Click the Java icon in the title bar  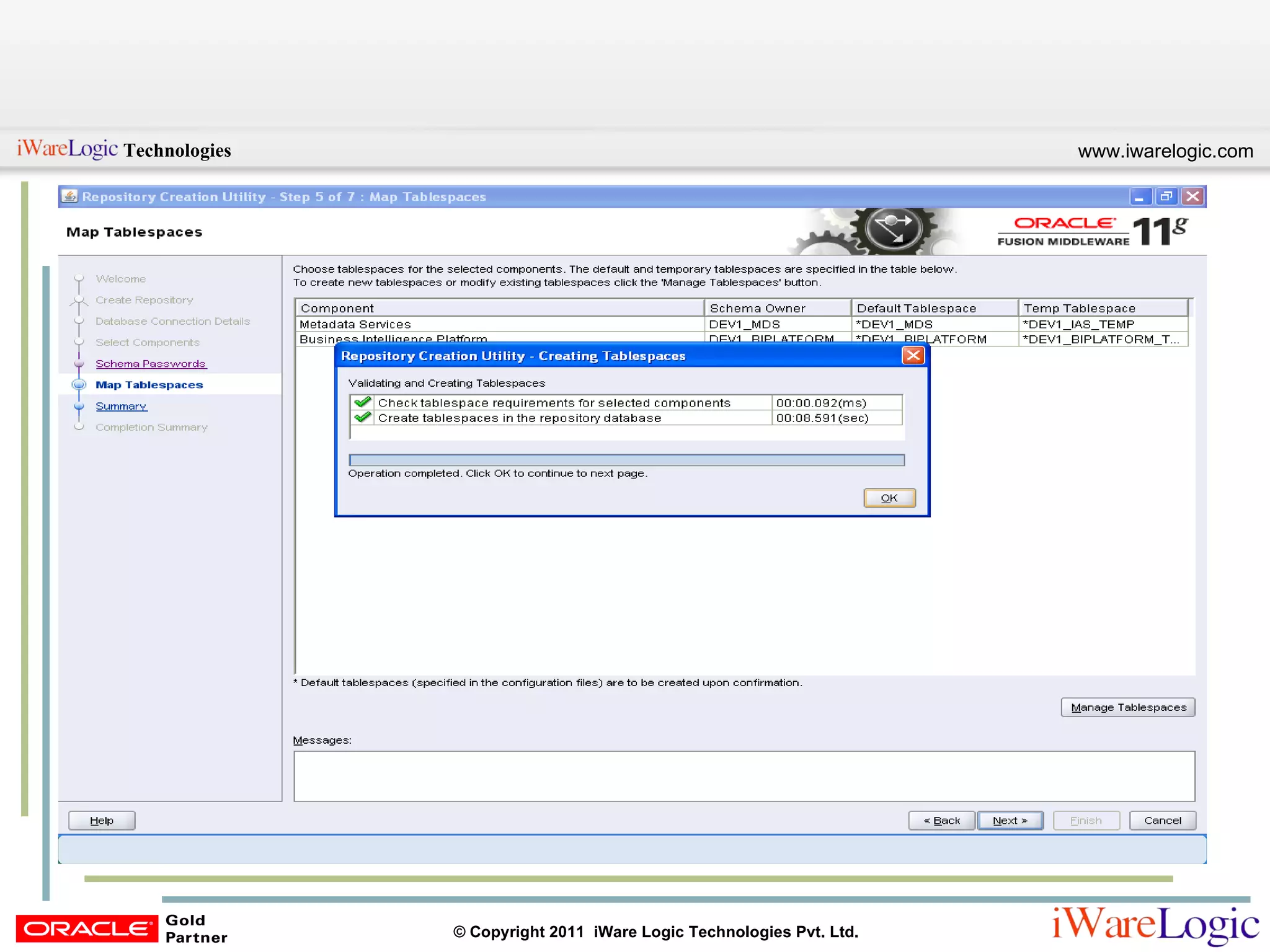[70, 196]
